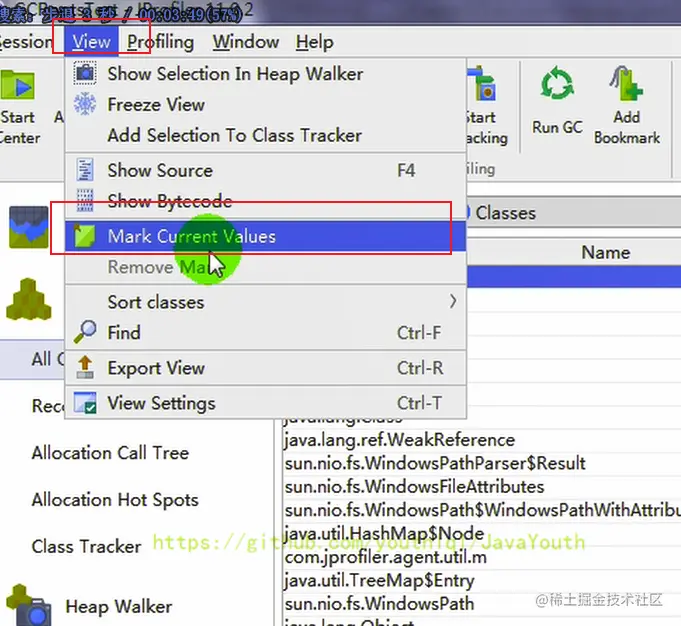Click the Run GC toolbar button
Viewport: 681px width, 626px height.
(x=557, y=101)
